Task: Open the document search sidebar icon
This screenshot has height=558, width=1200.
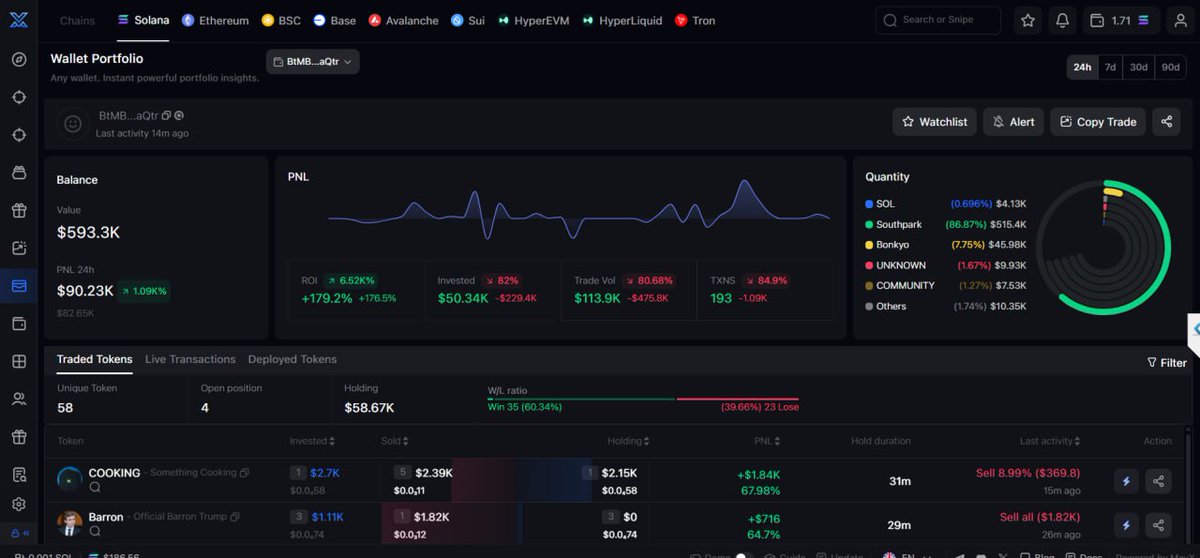Action: pyautogui.click(x=18, y=474)
